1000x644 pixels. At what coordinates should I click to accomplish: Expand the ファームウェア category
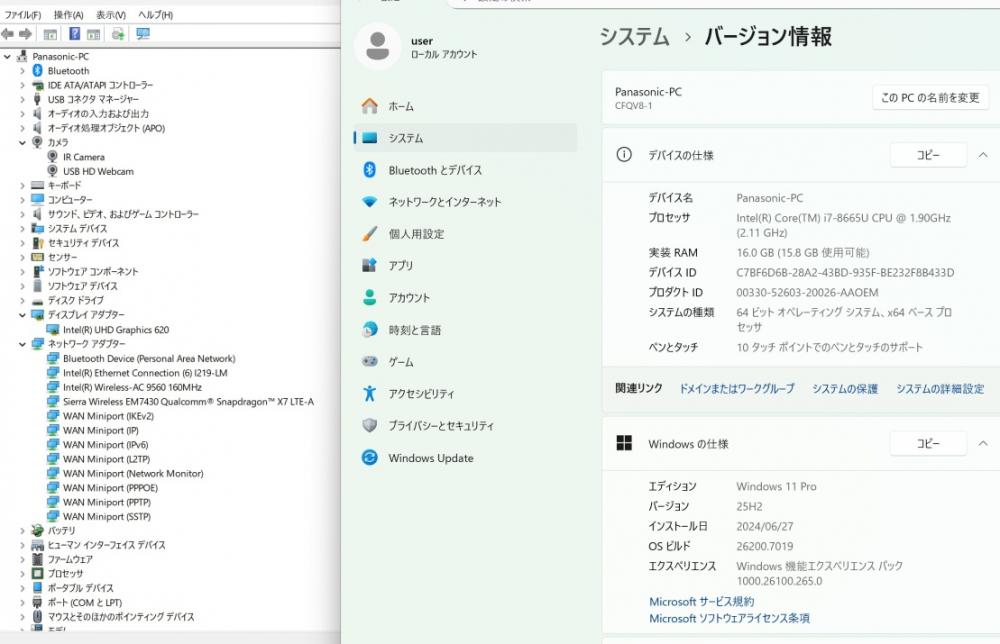click(22, 559)
